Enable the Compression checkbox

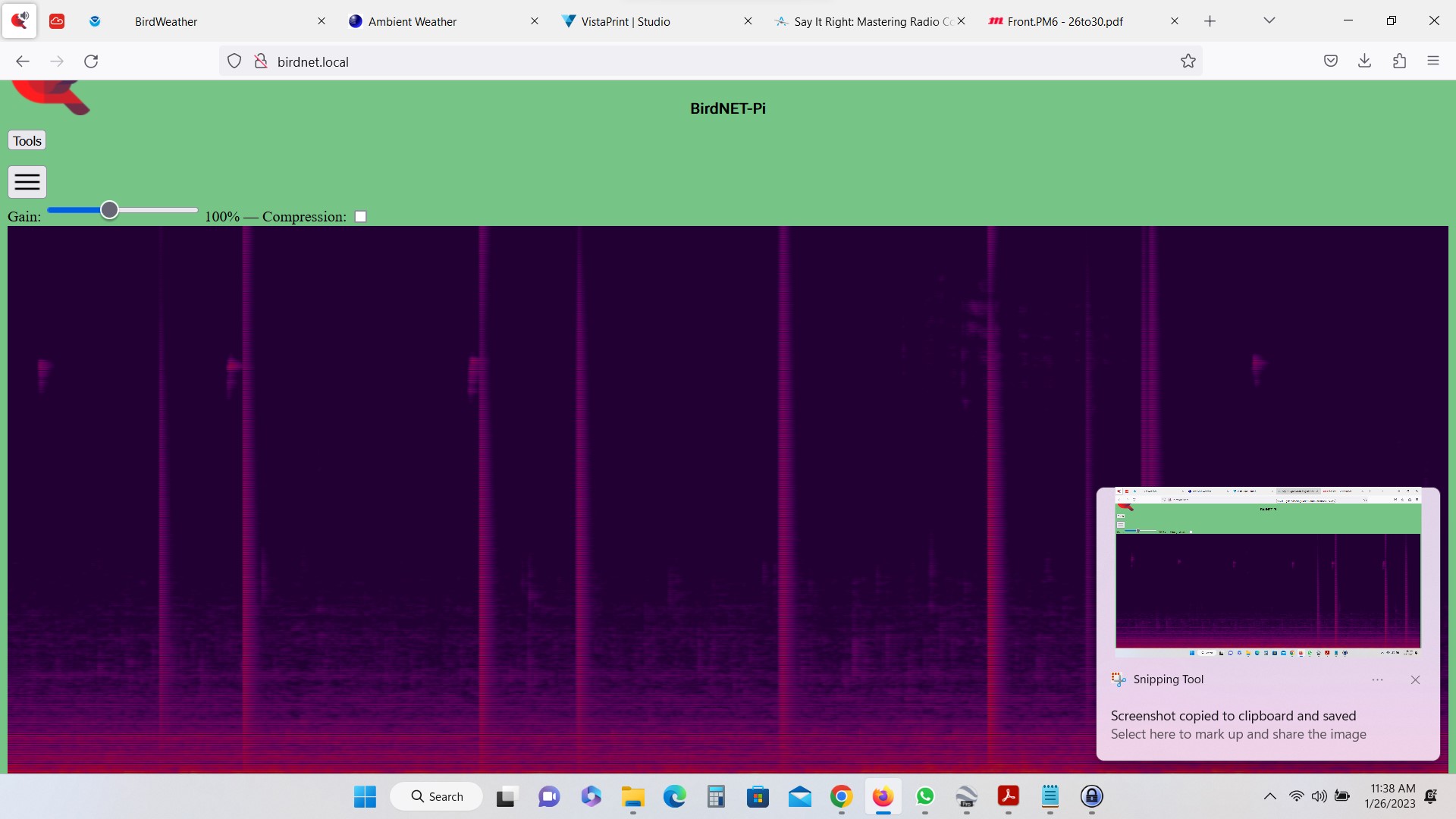click(361, 217)
